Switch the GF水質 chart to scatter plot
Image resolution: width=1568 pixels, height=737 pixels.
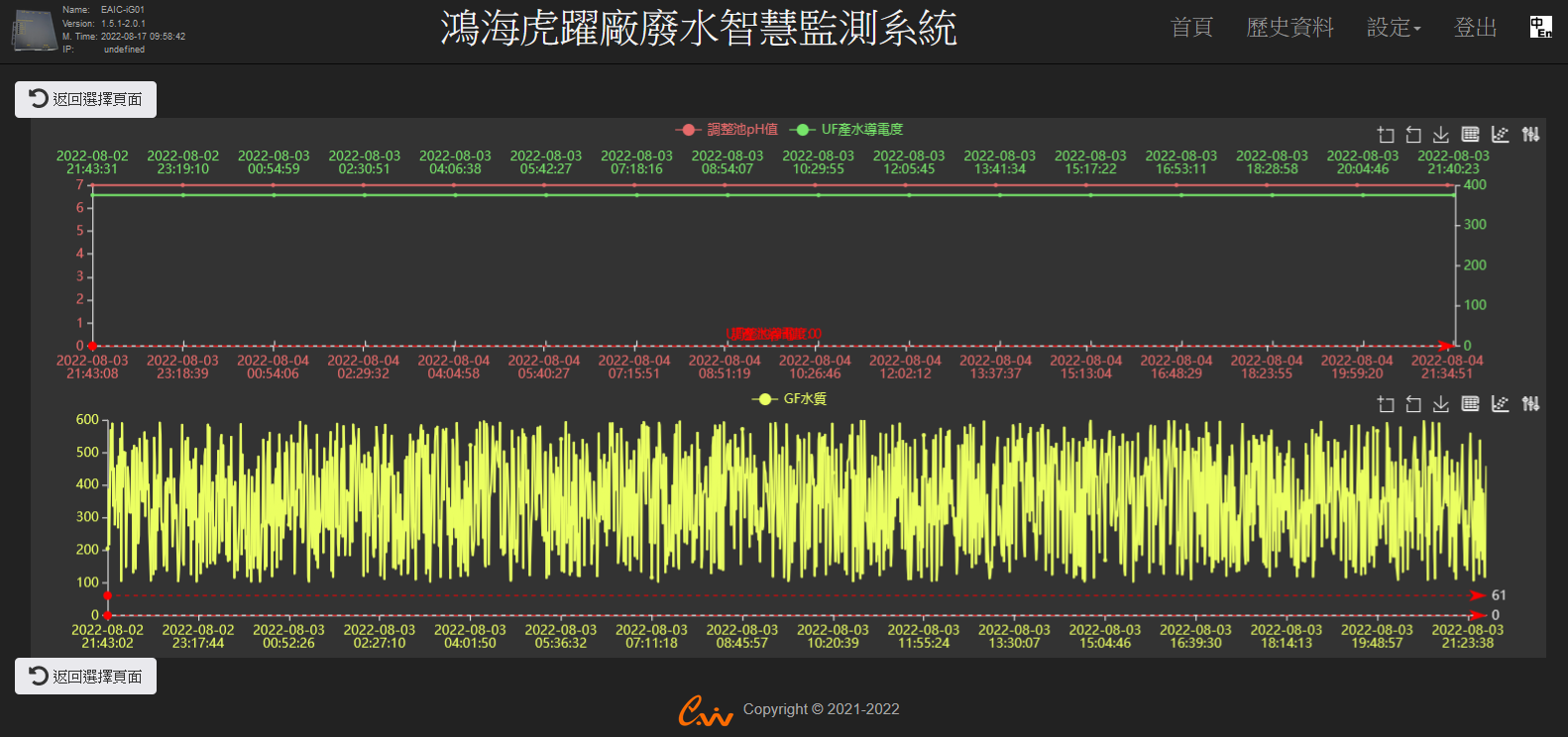coord(1500,404)
